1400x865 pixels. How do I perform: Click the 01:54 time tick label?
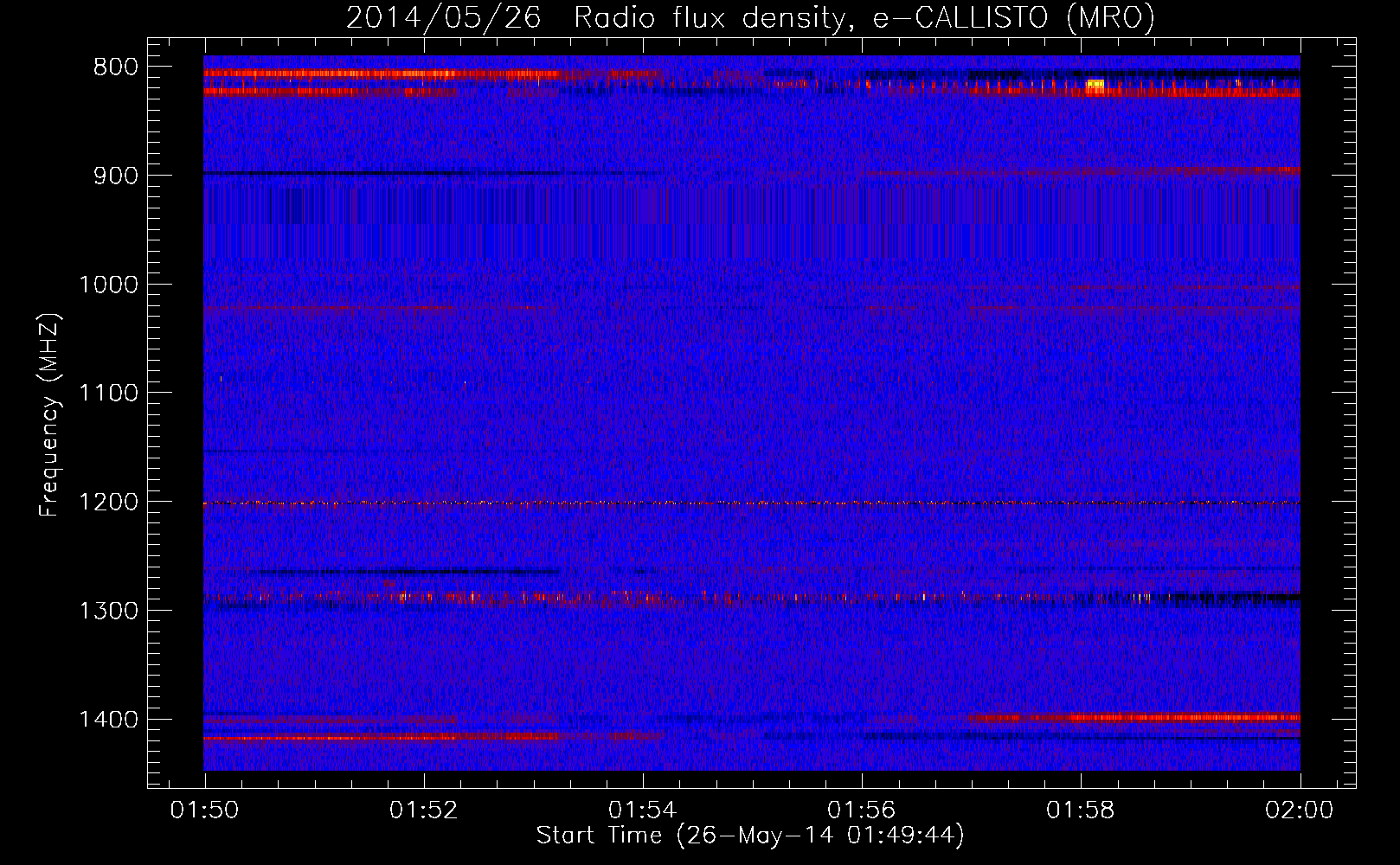(x=643, y=811)
